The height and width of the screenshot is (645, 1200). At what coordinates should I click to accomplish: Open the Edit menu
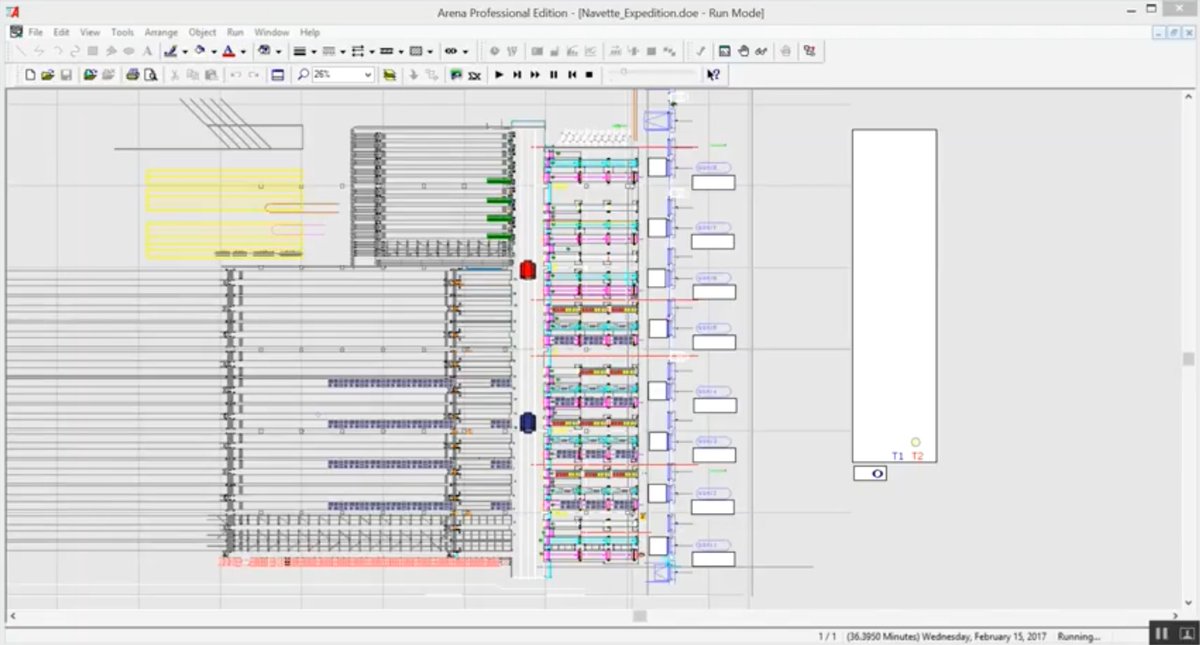(62, 32)
